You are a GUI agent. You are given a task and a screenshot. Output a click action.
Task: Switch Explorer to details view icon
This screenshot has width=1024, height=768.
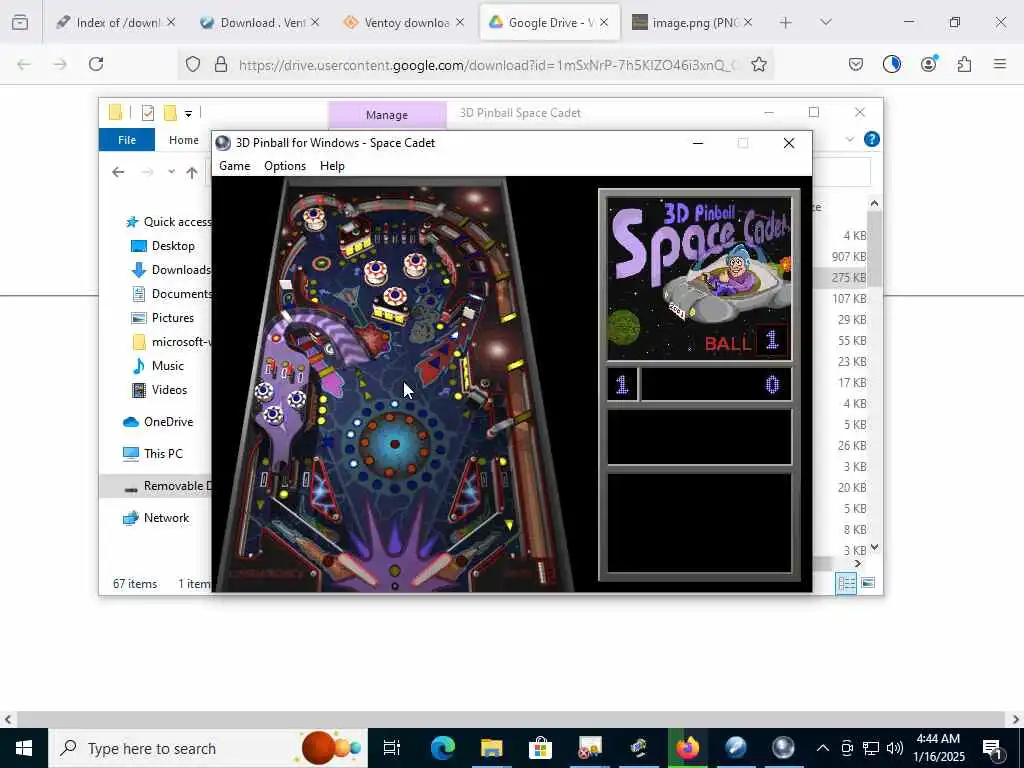pos(846,583)
